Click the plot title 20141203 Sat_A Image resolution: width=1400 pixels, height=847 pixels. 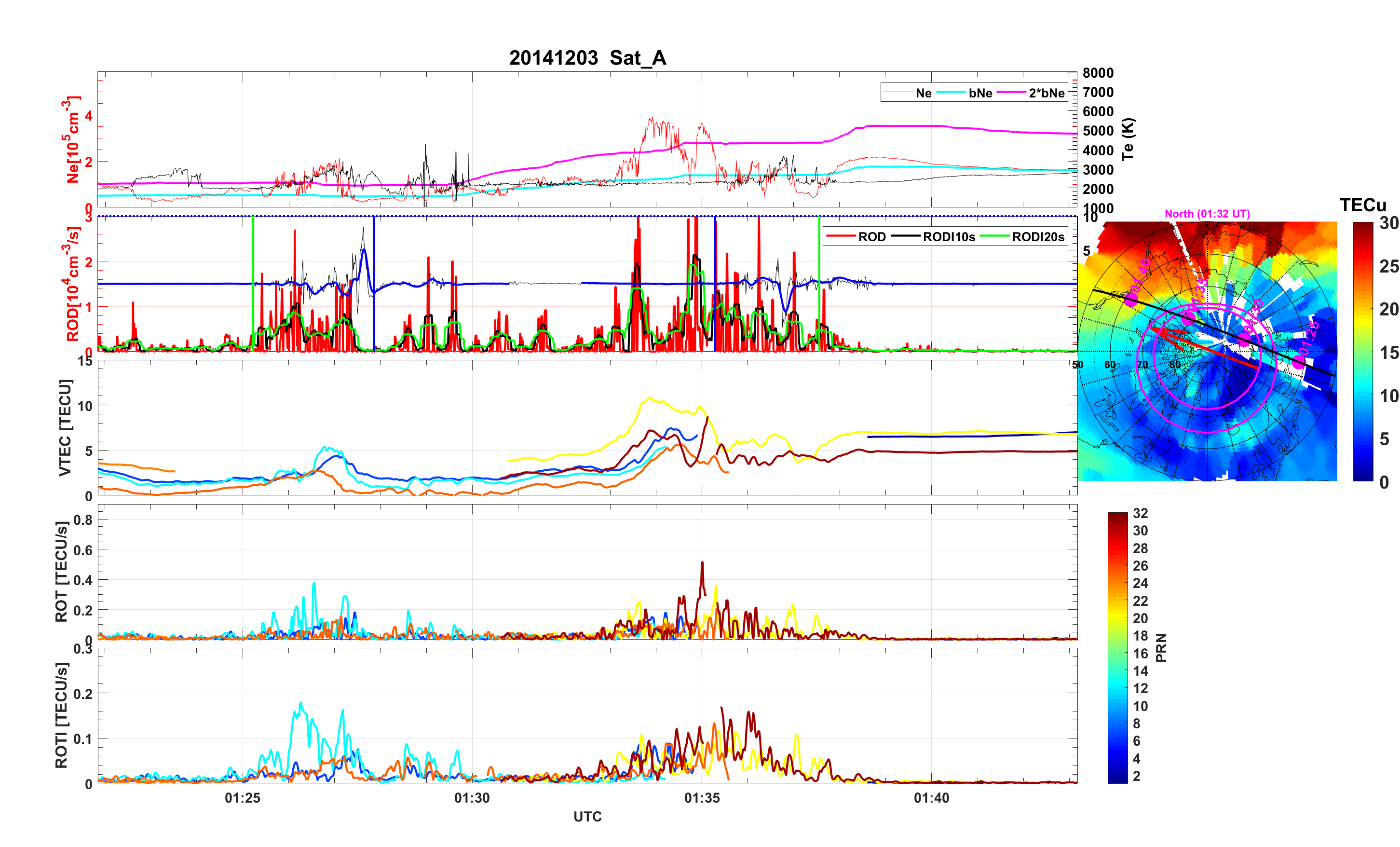tap(587, 58)
